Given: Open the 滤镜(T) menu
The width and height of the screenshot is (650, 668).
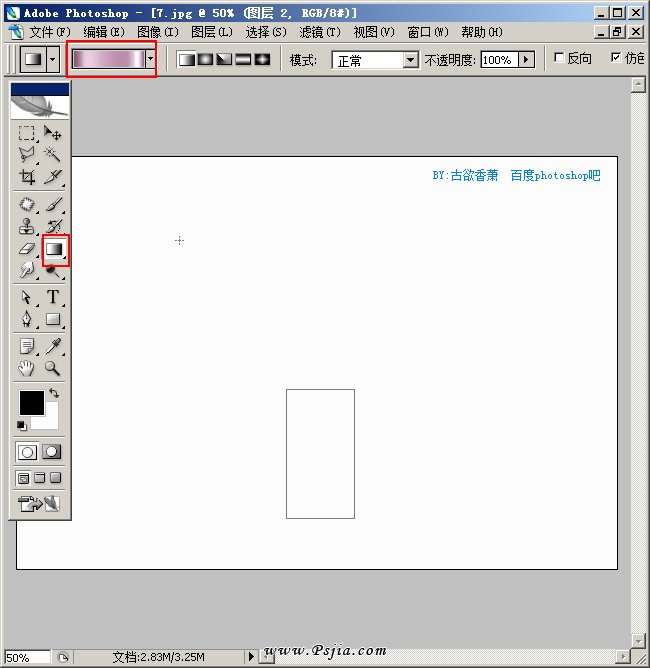Looking at the screenshot, I should [320, 32].
